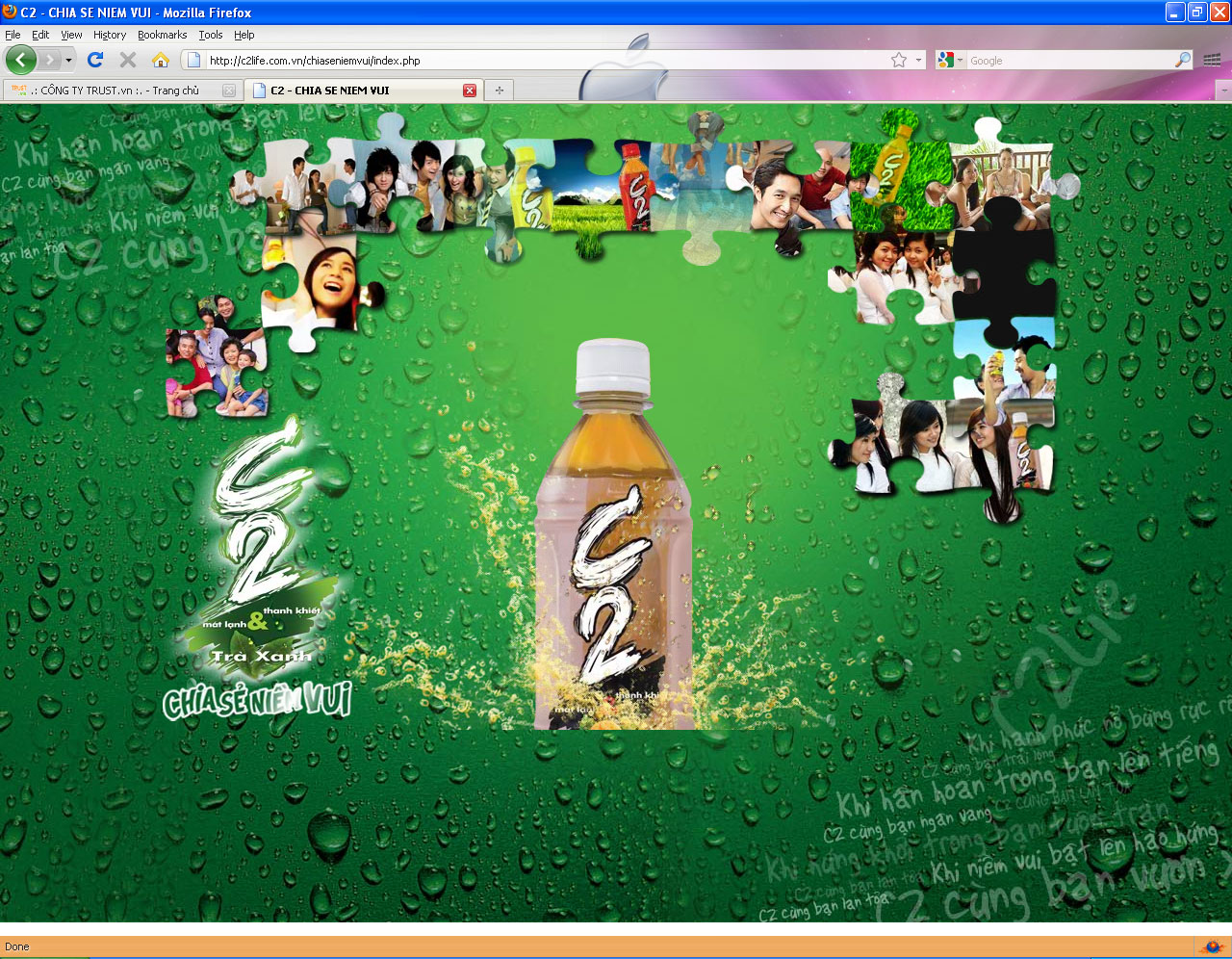Open the address bar history dropdown
Viewport: 1232px width, 959px height.
pyautogui.click(x=918, y=60)
